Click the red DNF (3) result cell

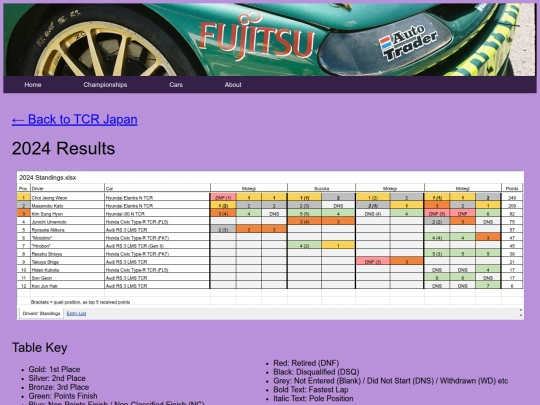click(x=373, y=262)
